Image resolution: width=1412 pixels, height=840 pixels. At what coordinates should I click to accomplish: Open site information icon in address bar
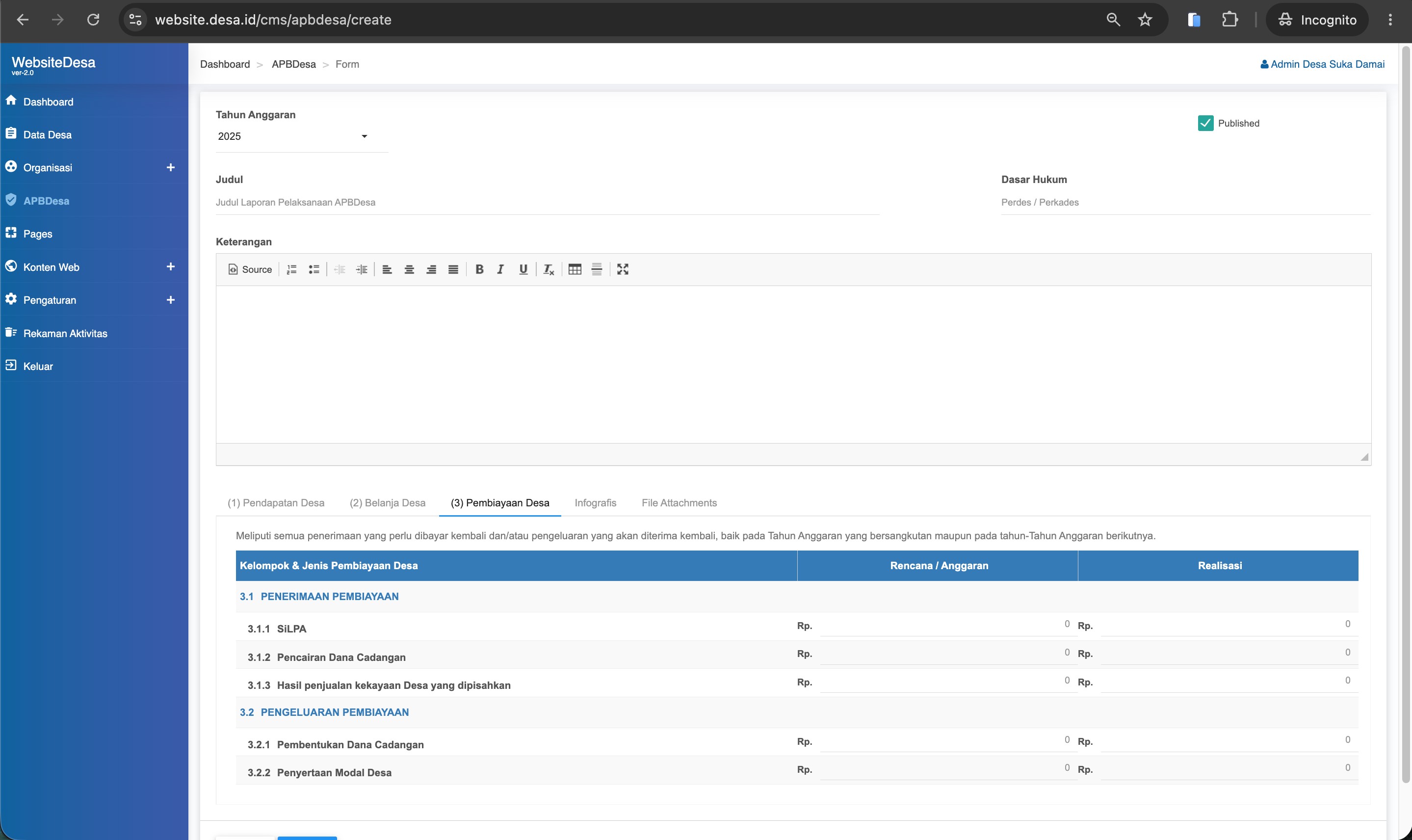click(135, 20)
